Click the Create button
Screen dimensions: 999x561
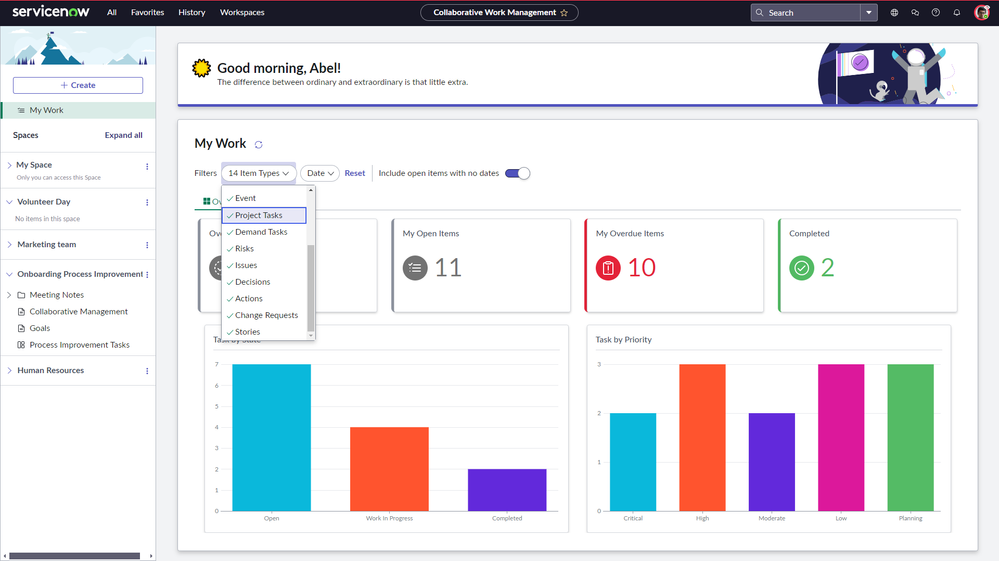(78, 86)
